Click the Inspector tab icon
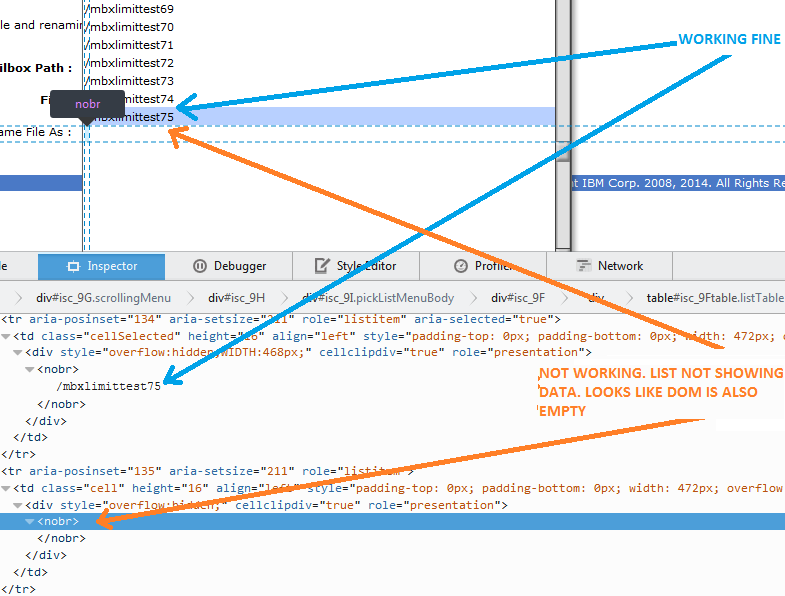785x596 pixels. (73, 266)
